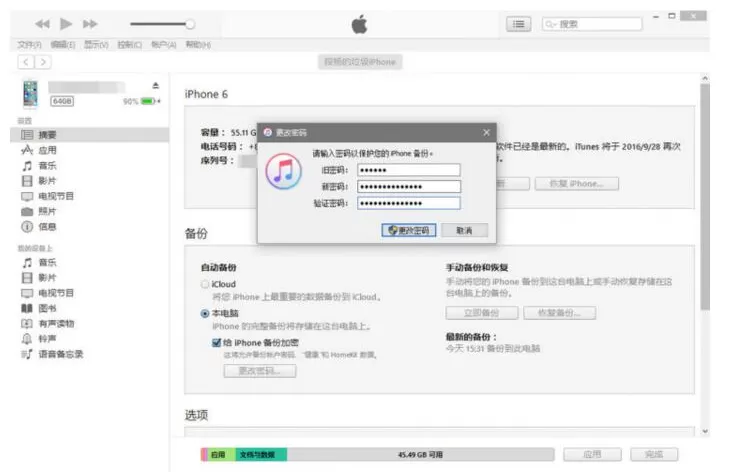Click the fast-forward playback button
Image resolution: width=734 pixels, height=476 pixels.
coord(90,24)
